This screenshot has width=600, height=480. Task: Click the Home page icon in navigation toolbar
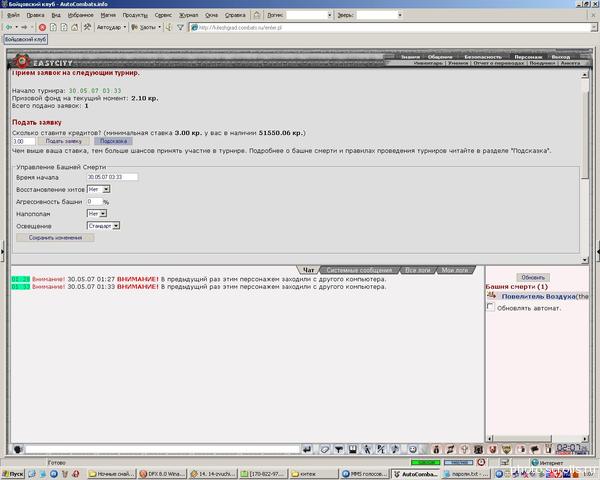point(75,27)
